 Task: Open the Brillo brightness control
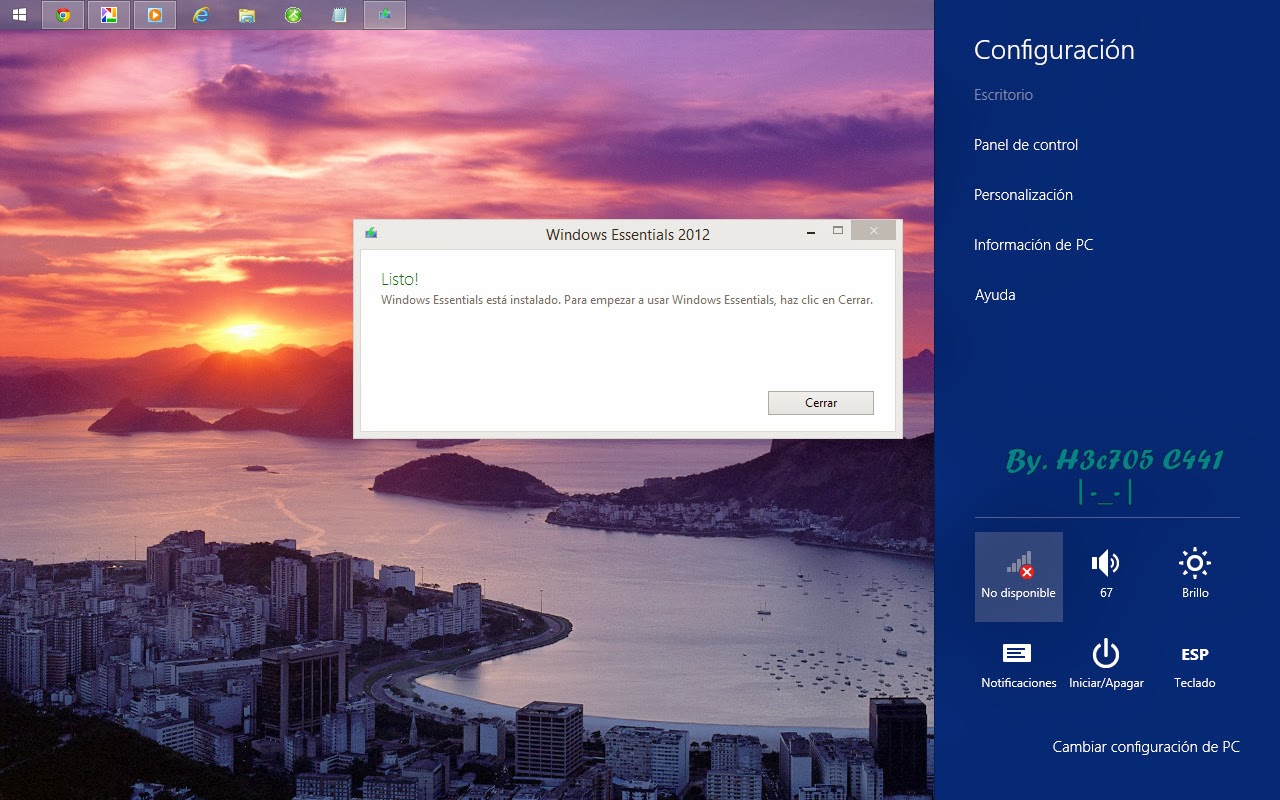[x=1195, y=577]
